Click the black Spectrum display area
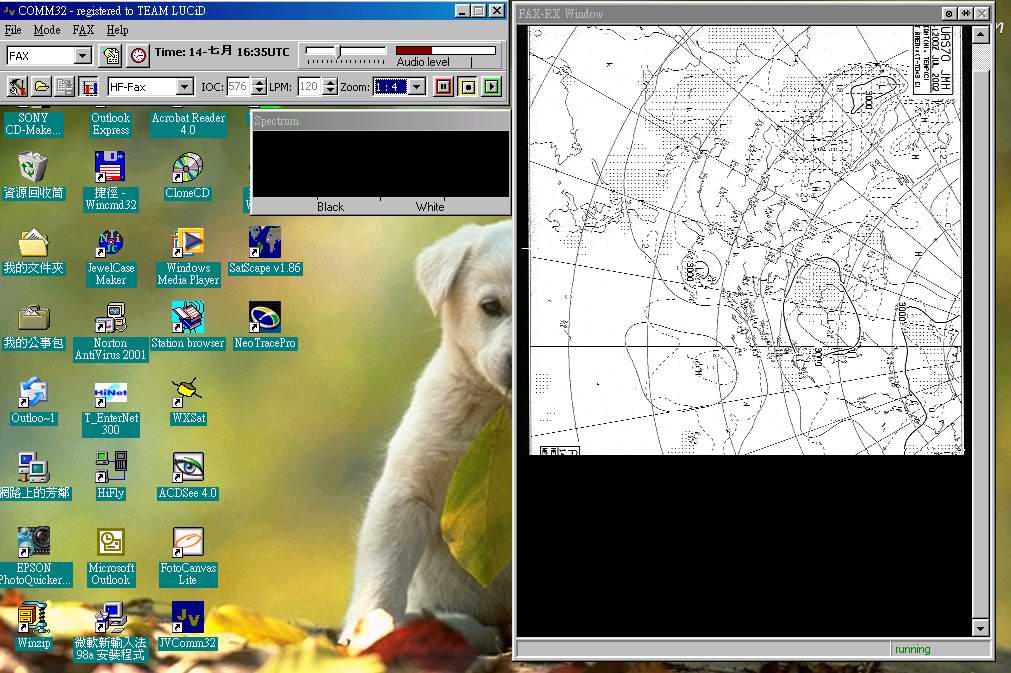 (x=380, y=164)
